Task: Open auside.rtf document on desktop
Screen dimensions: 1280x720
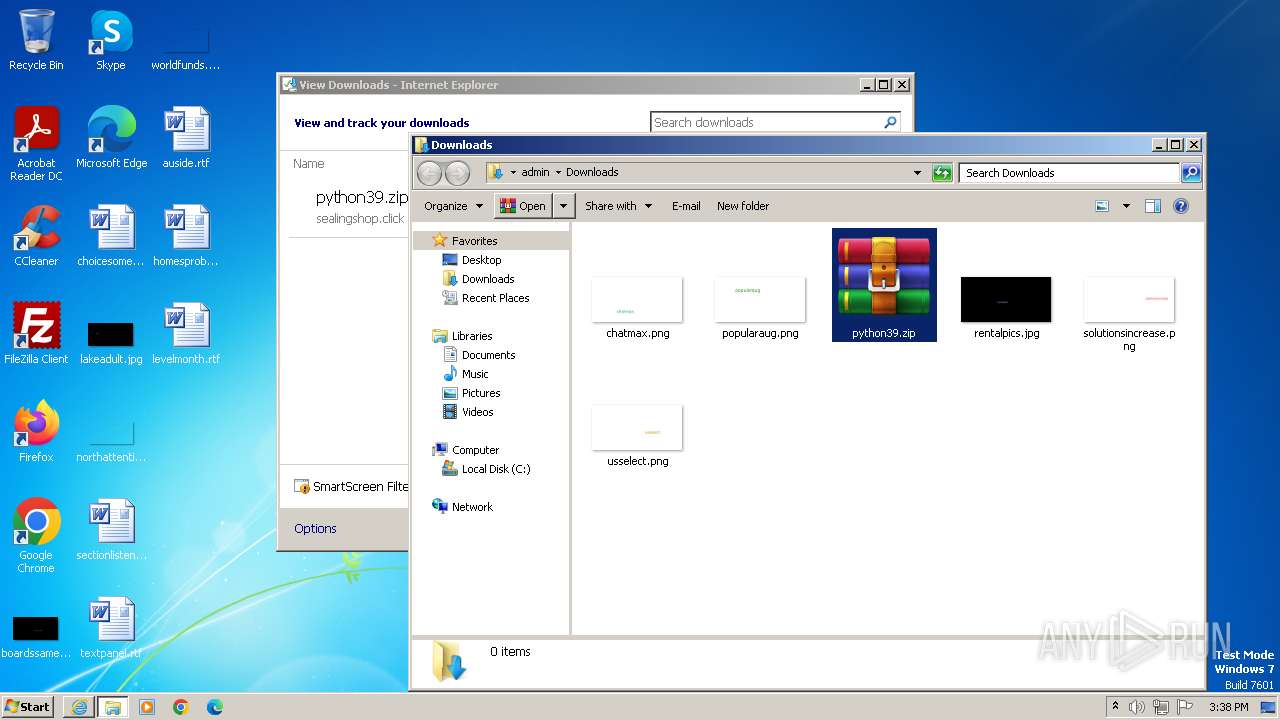Action: pyautogui.click(x=186, y=138)
